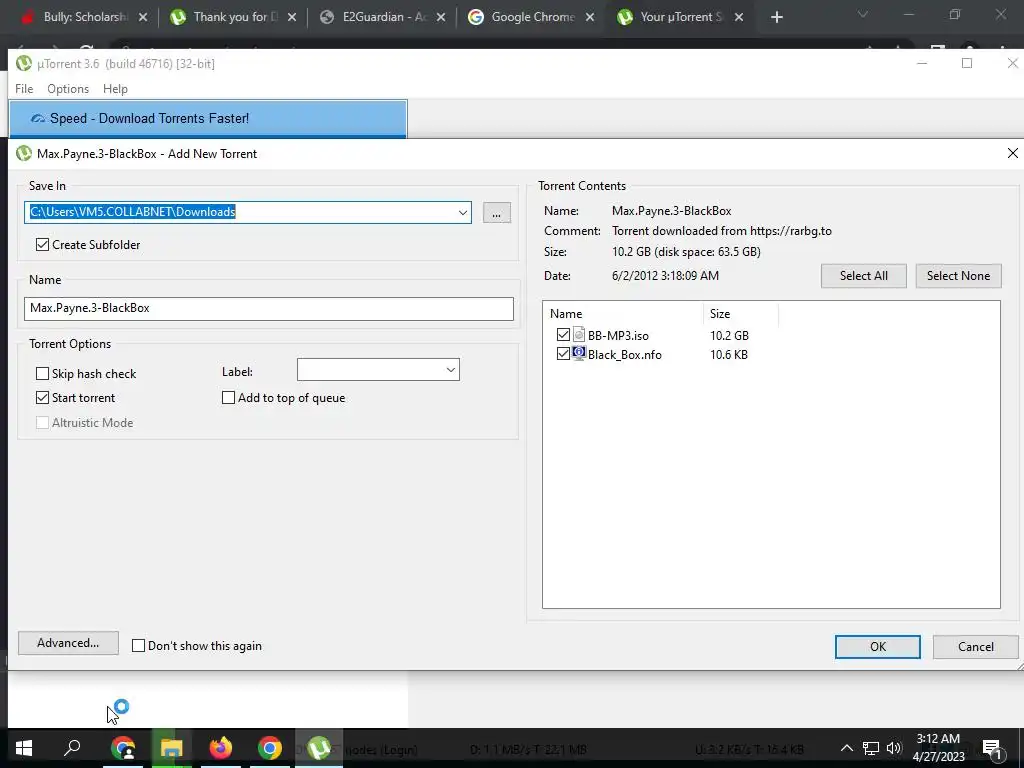Viewport: 1024px width, 768px height.
Task: Open the Advanced settings button
Action: click(x=68, y=643)
